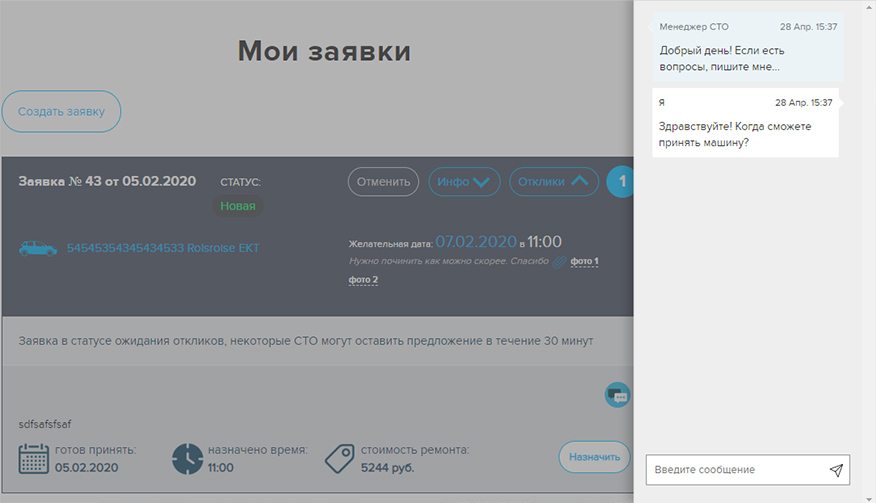Click the clock icon near 'назначено время'
This screenshot has width=876, height=503.
(187, 459)
